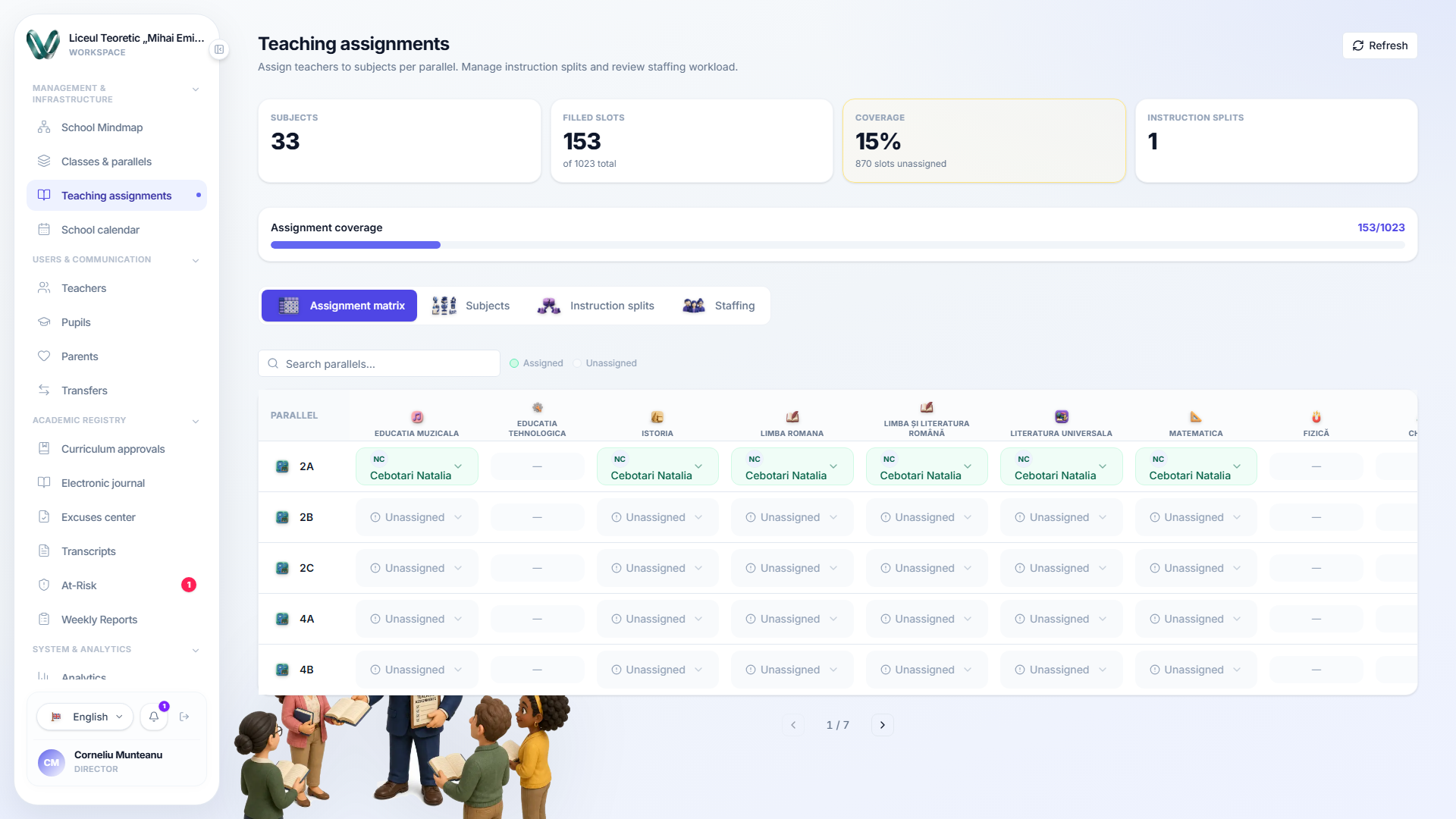Open School Mindmap icon in sidebar
Screen dimensions: 1456x819
44,127
